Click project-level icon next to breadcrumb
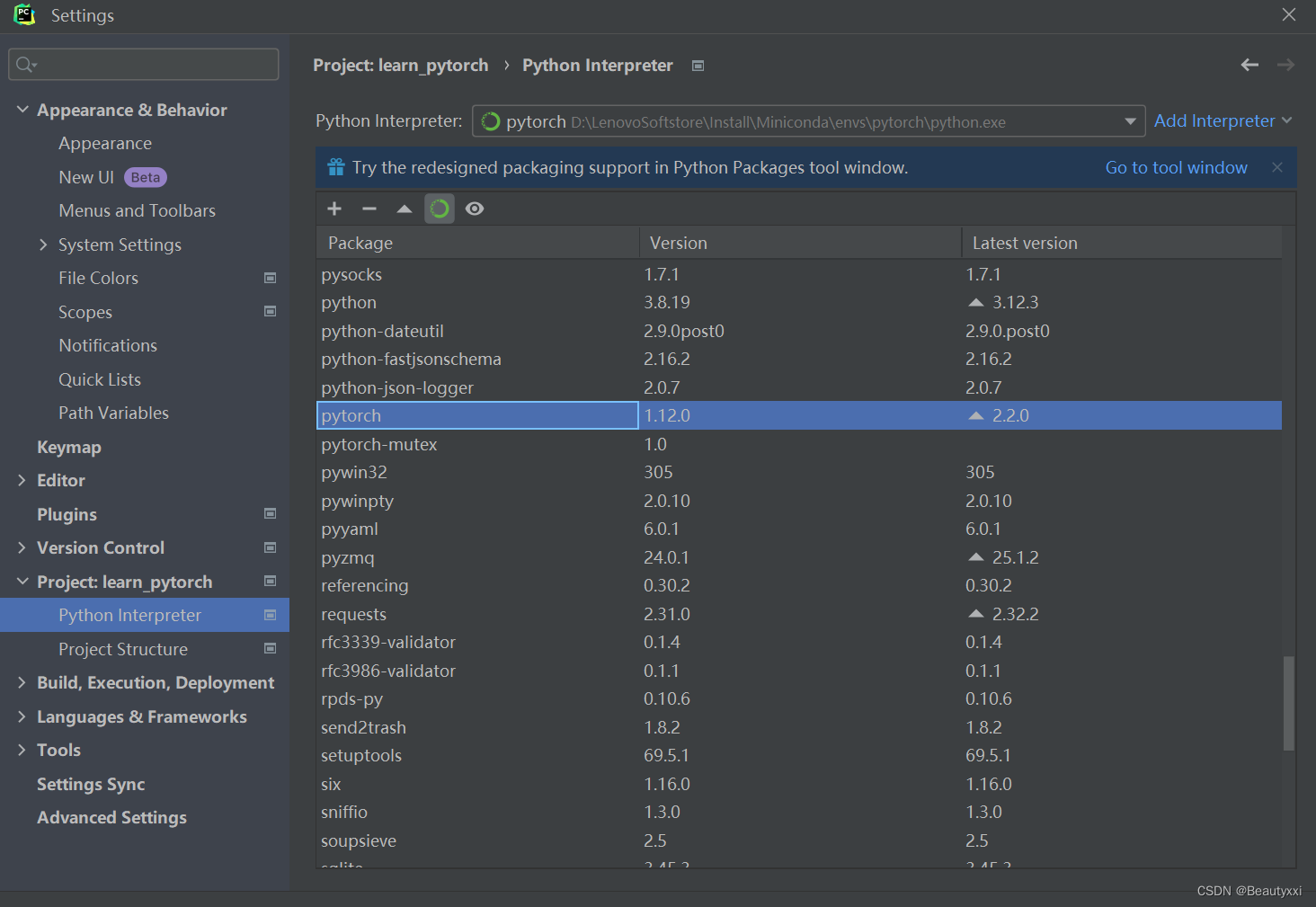This screenshot has height=907, width=1316. tap(698, 66)
